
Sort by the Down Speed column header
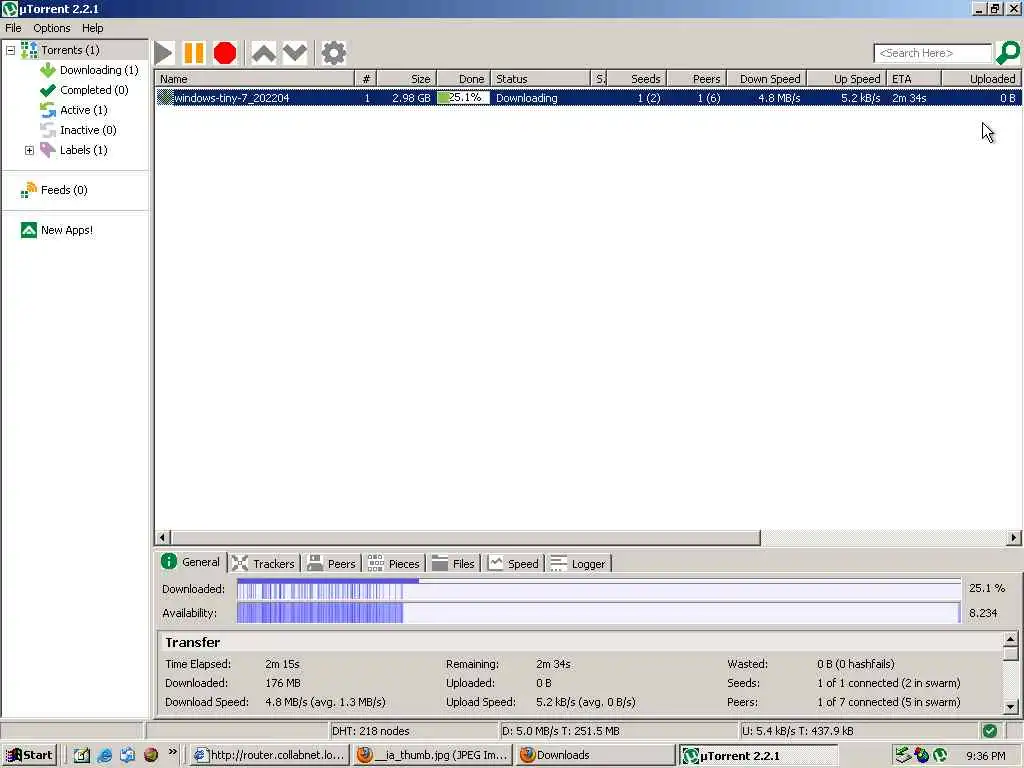767,78
